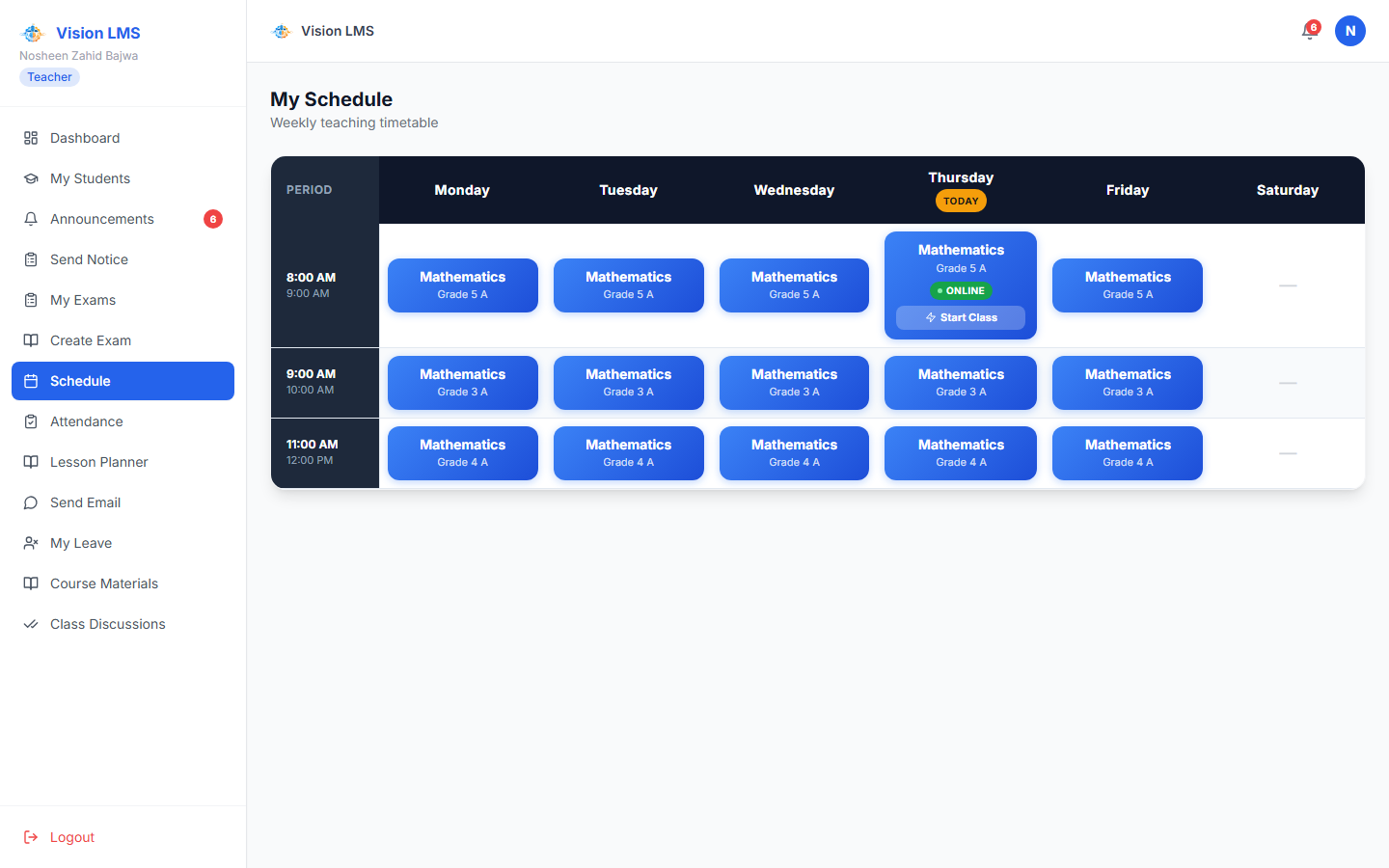1389x868 pixels.
Task: Click the Announcements bell icon in sidebar
Action: coord(31,219)
